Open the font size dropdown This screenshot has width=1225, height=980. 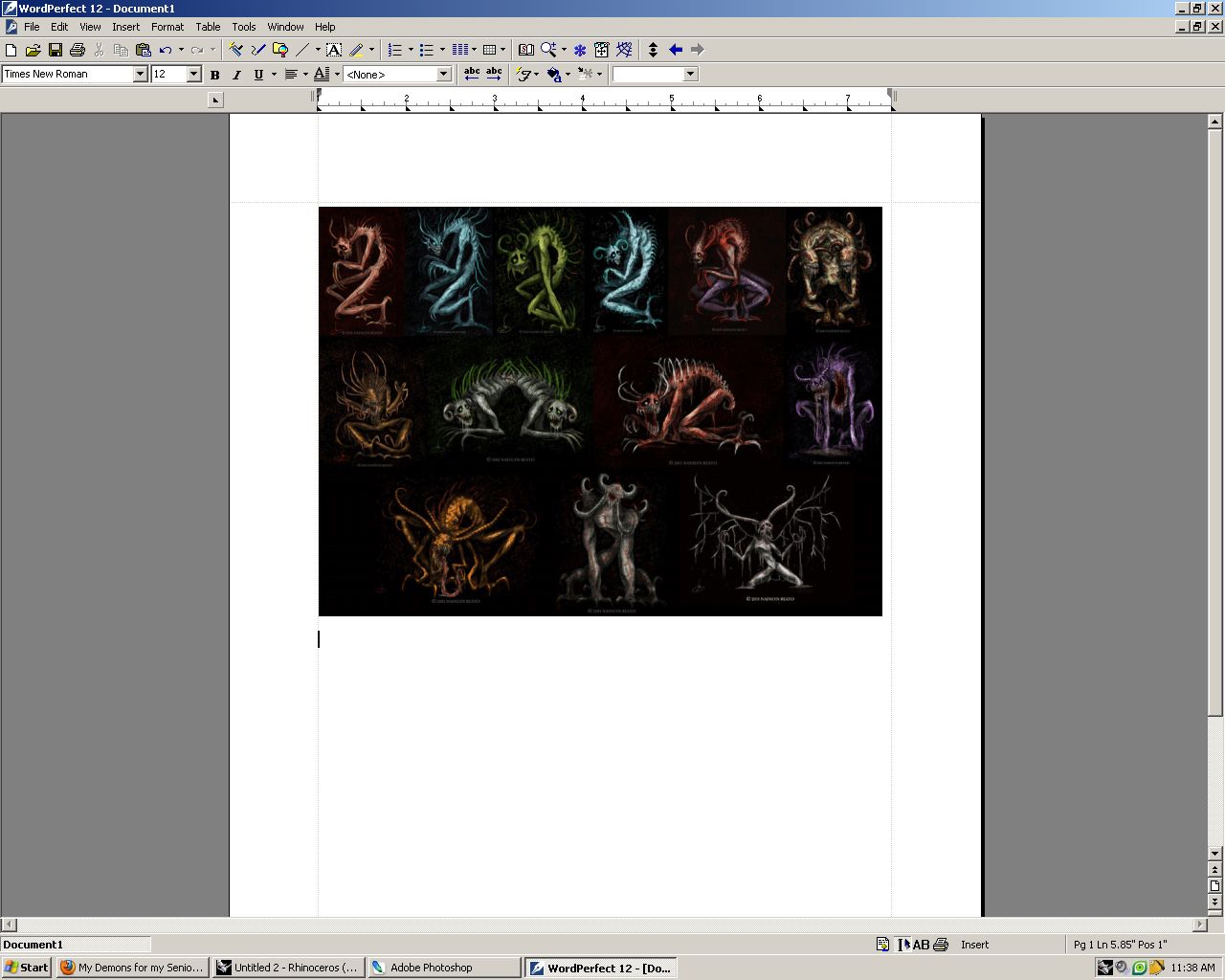193,74
